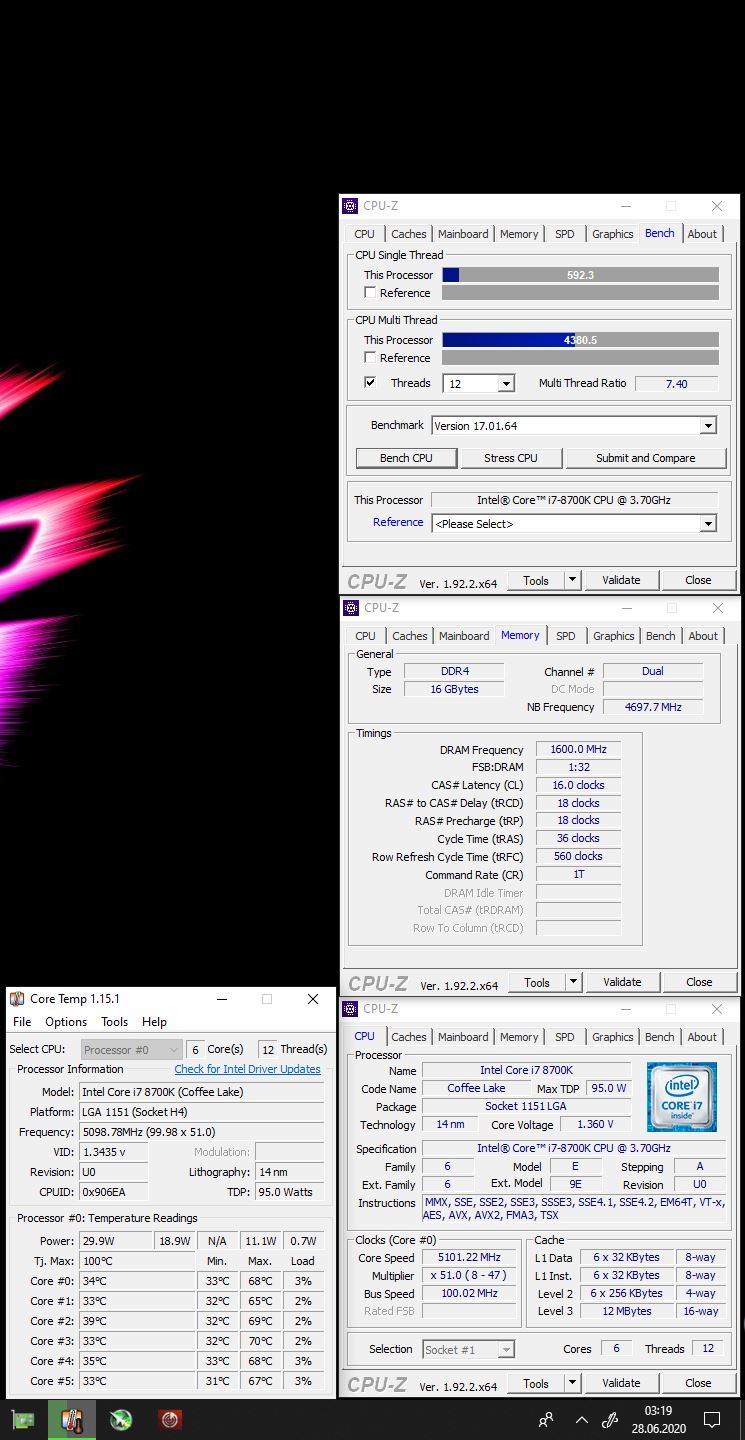Viewport: 745px width, 1440px height.
Task: Click Check for Intel Driver Updates link
Action: 248,1069
